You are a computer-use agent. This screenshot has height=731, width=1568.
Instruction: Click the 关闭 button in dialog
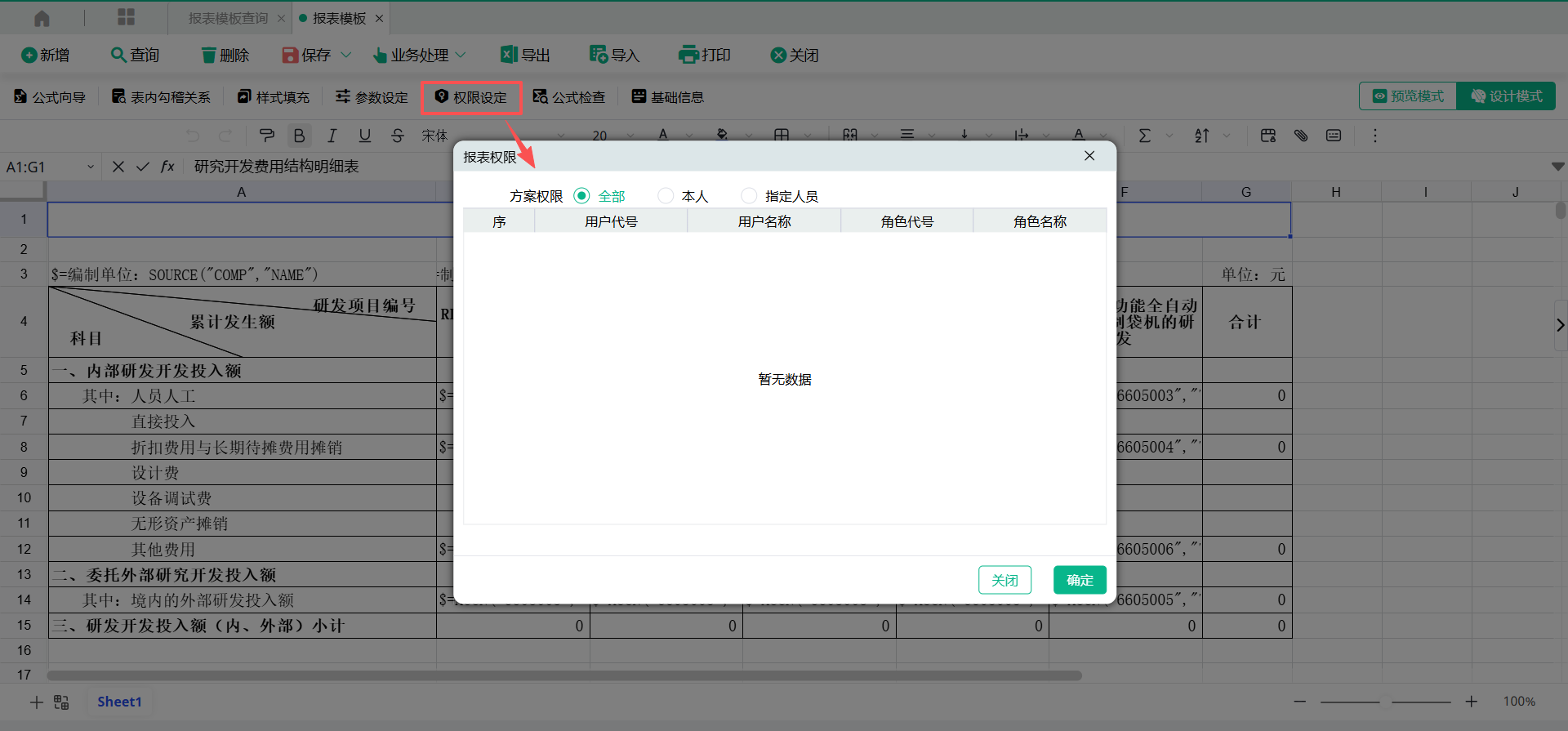point(1004,580)
